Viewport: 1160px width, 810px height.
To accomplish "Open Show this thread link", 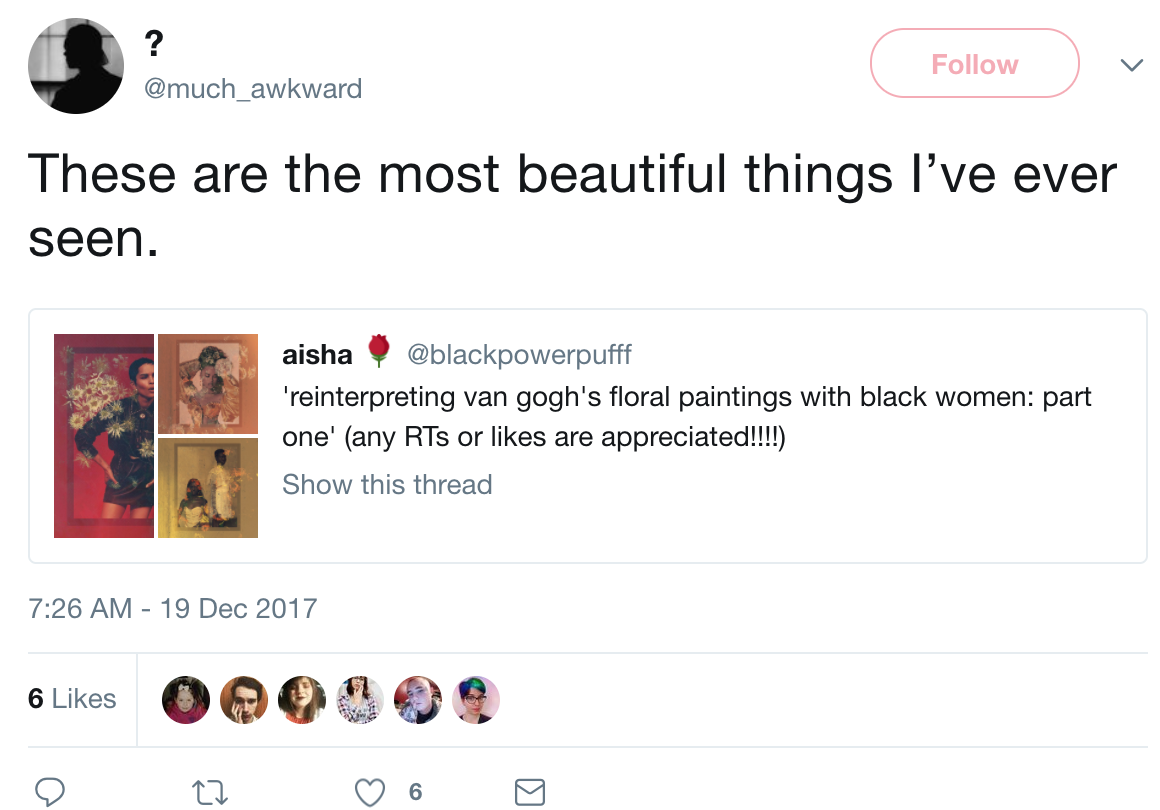I will 387,485.
